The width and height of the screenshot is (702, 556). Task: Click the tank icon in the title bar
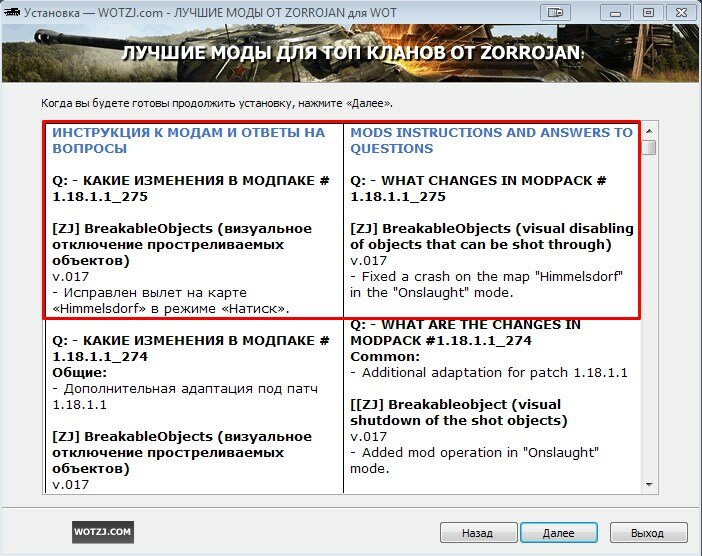coord(14,13)
